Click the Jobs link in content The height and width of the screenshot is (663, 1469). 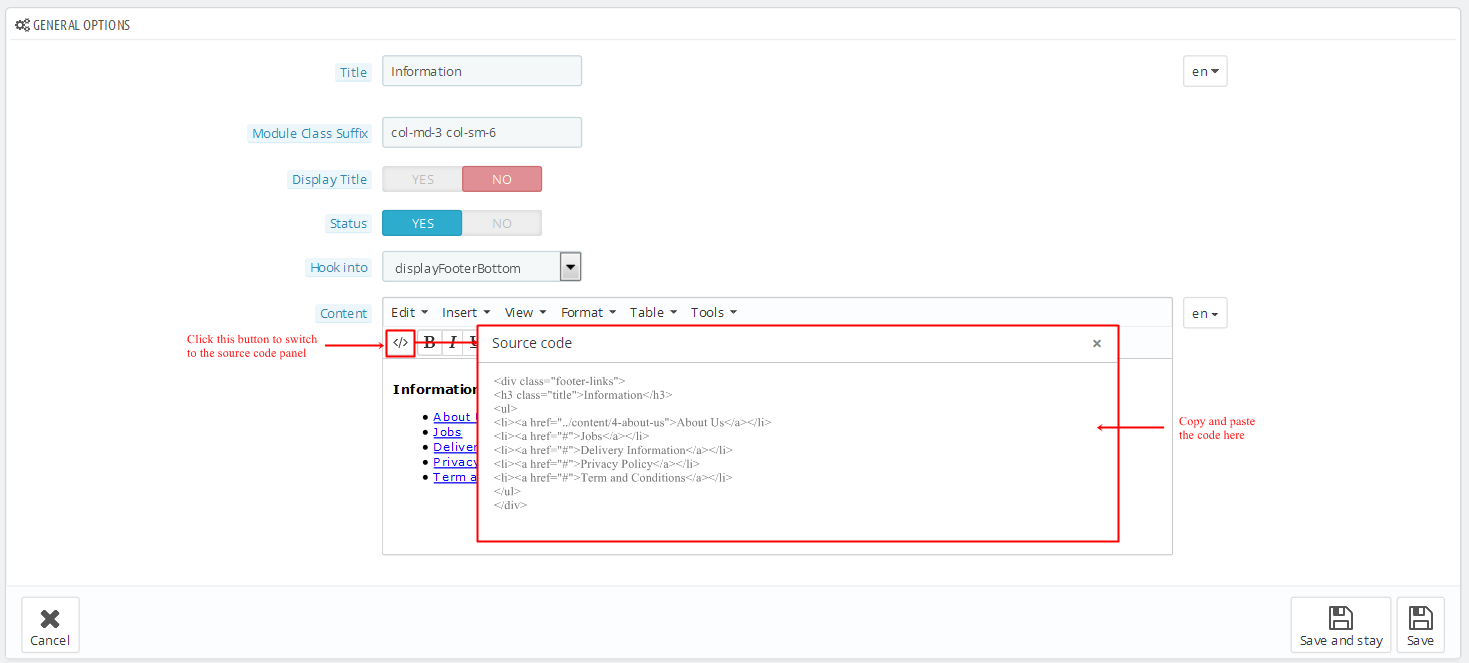(447, 432)
